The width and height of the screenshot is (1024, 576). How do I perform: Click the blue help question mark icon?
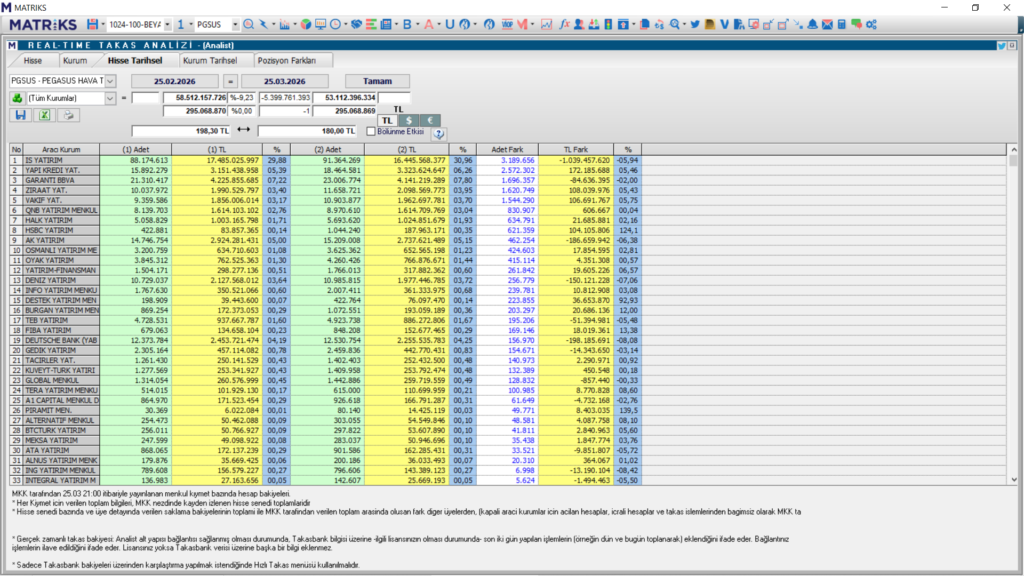tap(438, 132)
